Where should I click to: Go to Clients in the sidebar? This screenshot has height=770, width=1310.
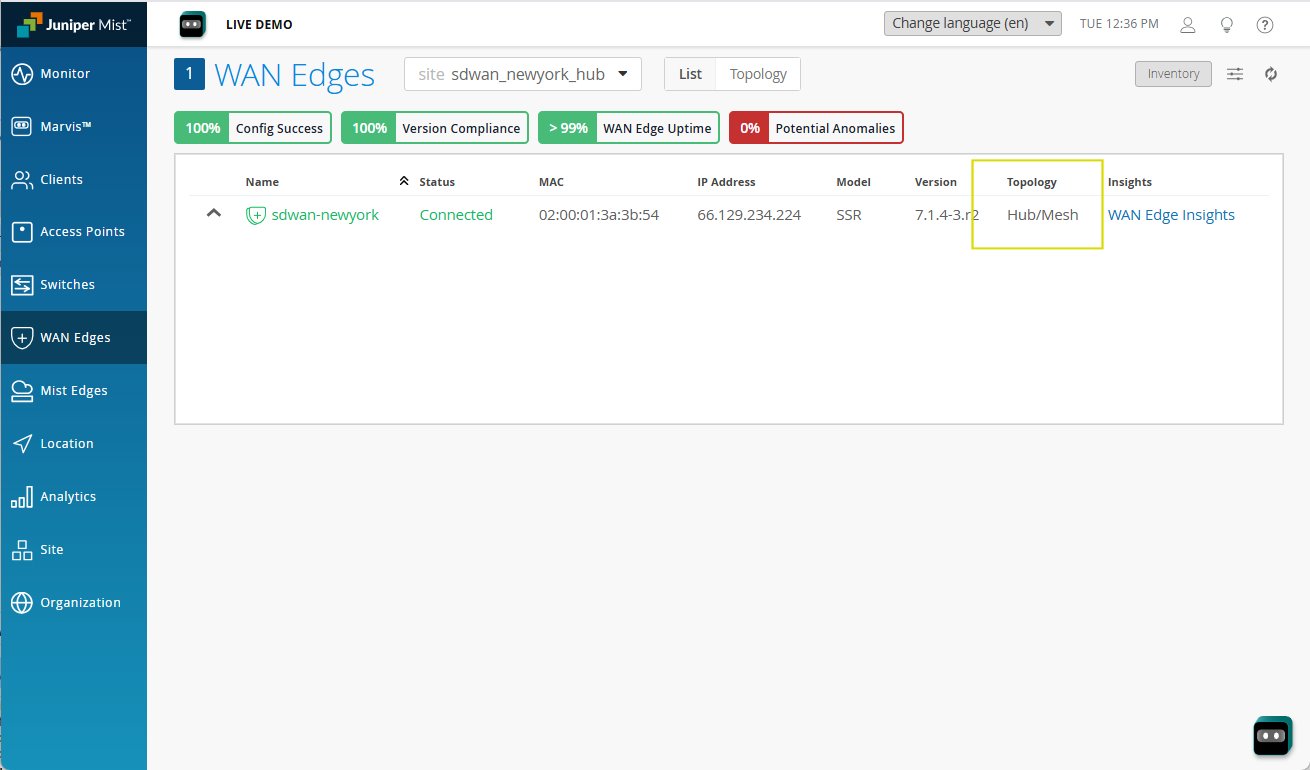(x=73, y=179)
